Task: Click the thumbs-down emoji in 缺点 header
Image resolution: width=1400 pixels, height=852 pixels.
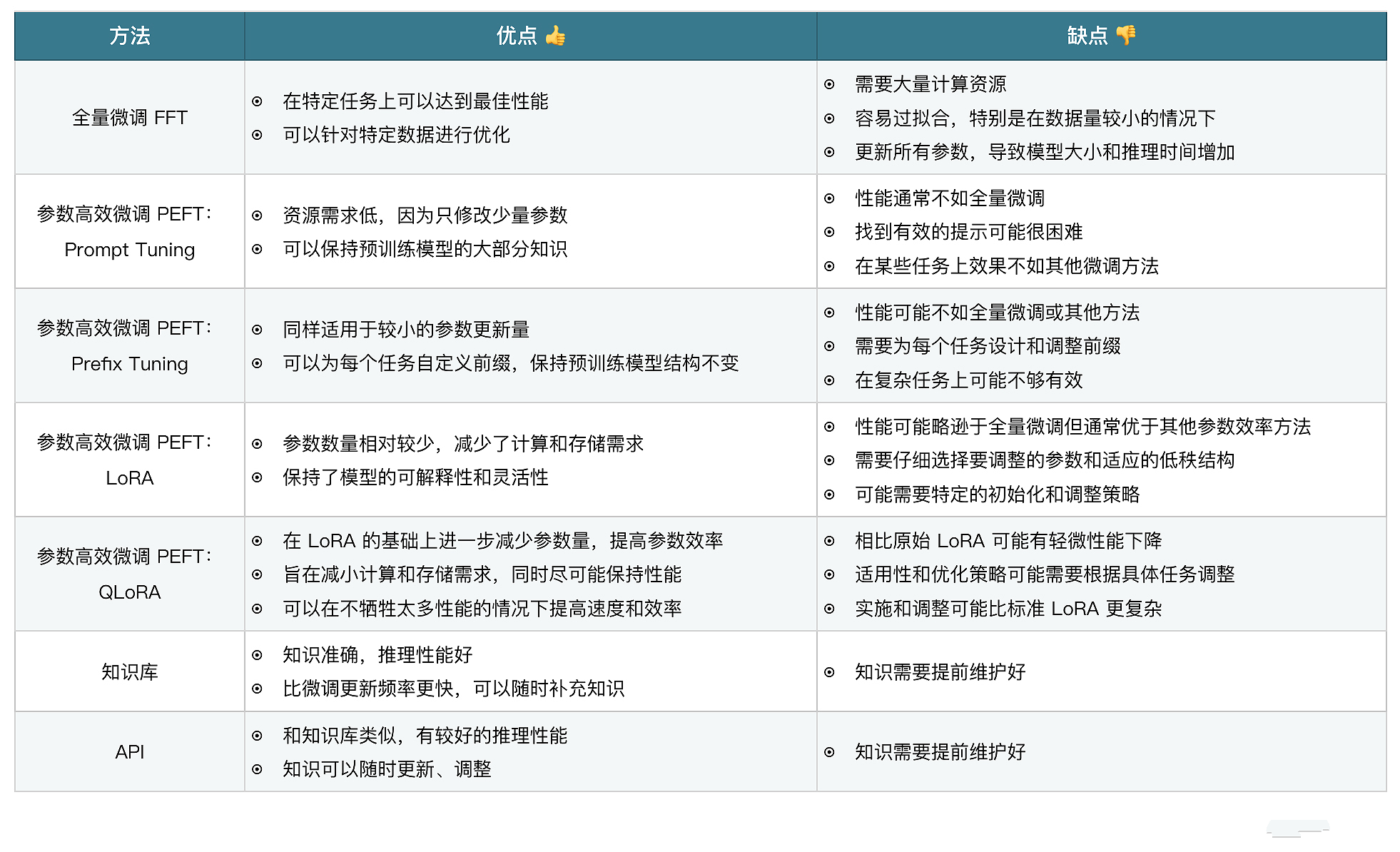Action: point(1126,35)
